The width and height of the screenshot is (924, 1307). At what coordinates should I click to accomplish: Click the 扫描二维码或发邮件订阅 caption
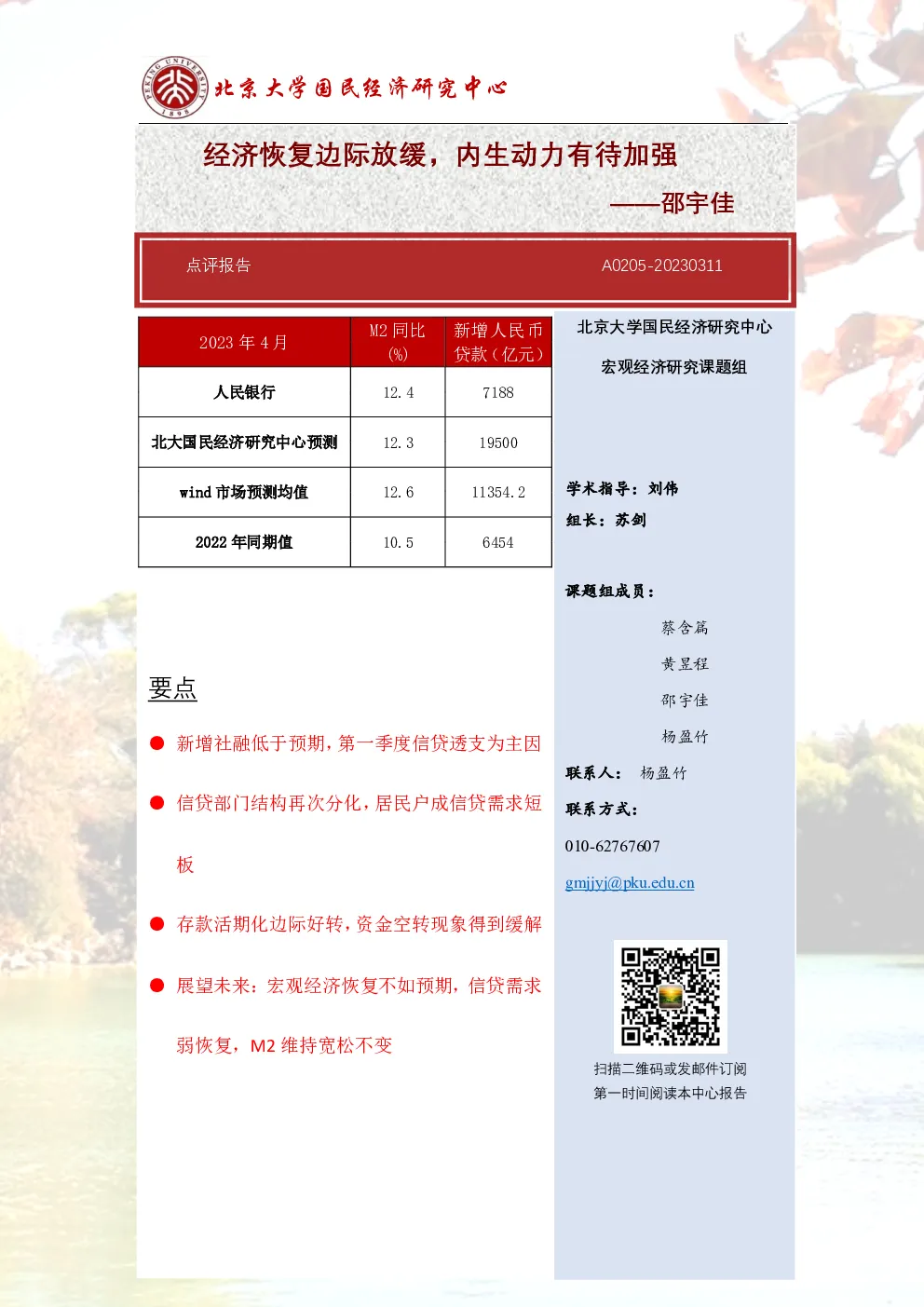click(671, 1069)
